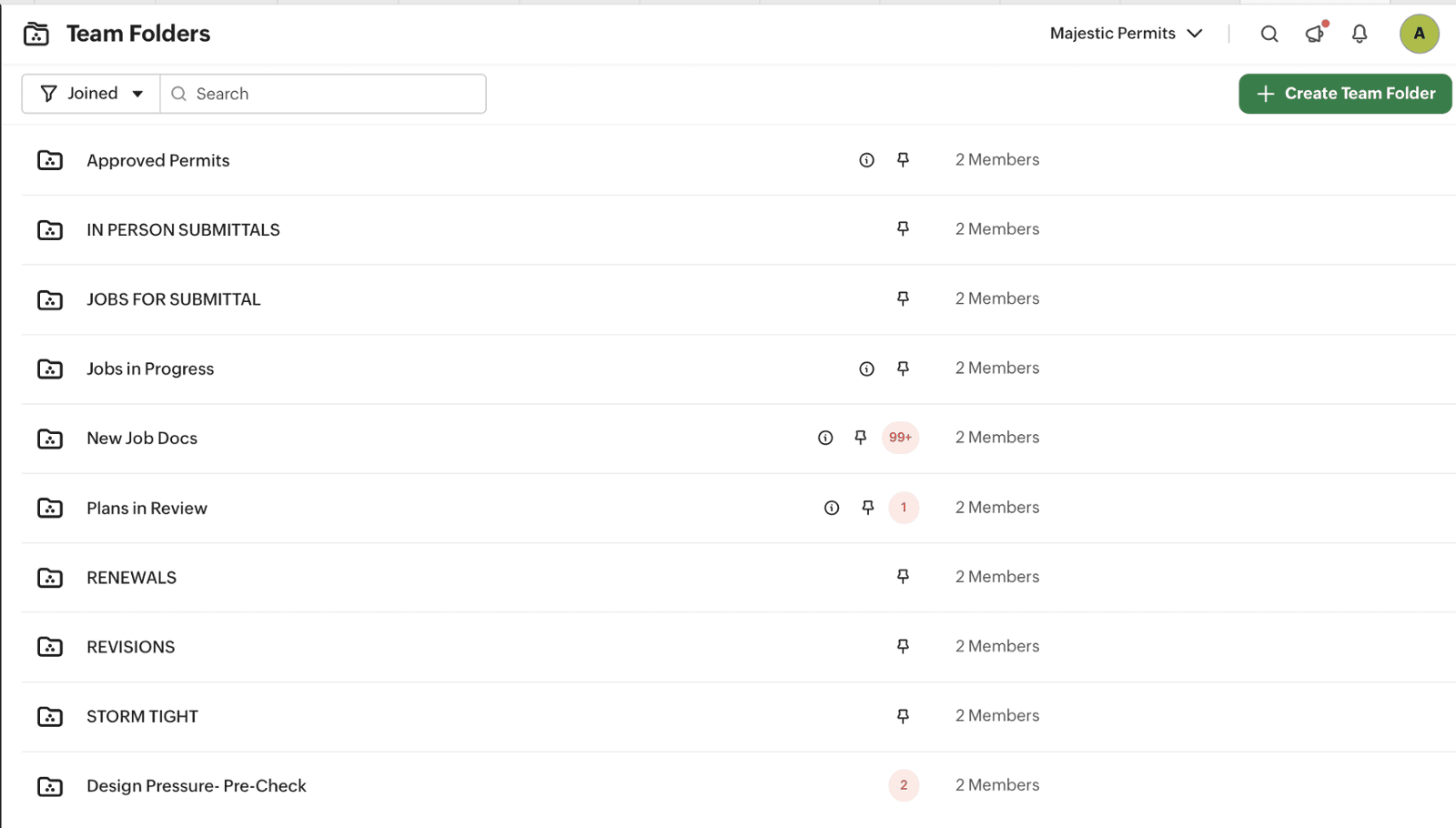Open the global search magnifier icon
Screen dimensions: 1456x828
pyautogui.click(x=1269, y=35)
